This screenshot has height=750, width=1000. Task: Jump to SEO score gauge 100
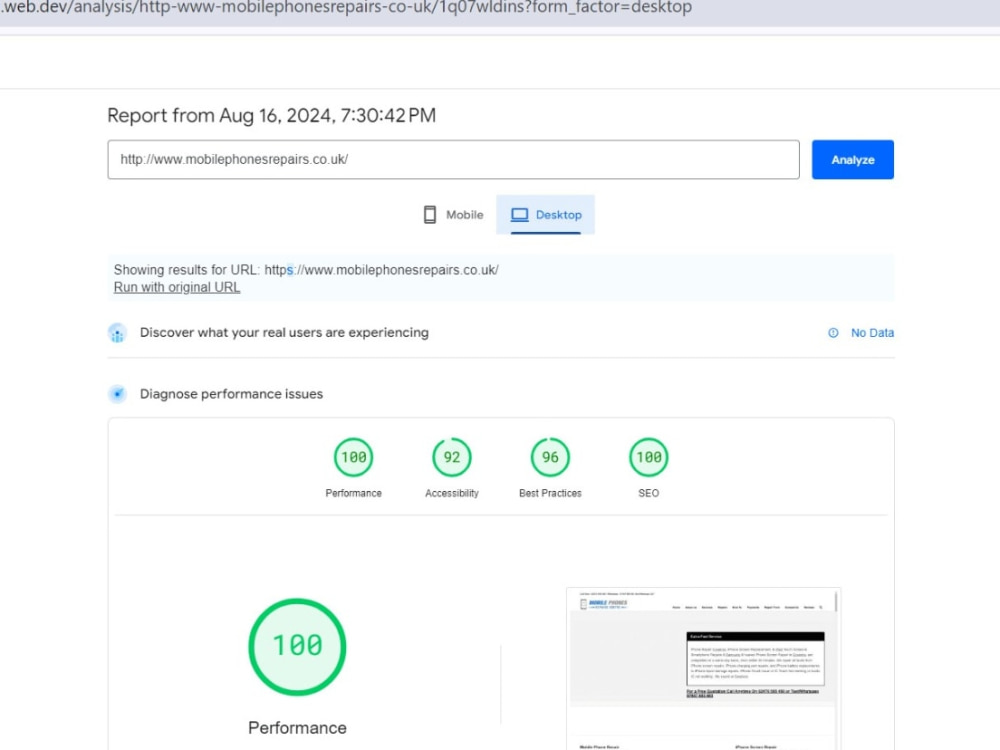point(649,457)
